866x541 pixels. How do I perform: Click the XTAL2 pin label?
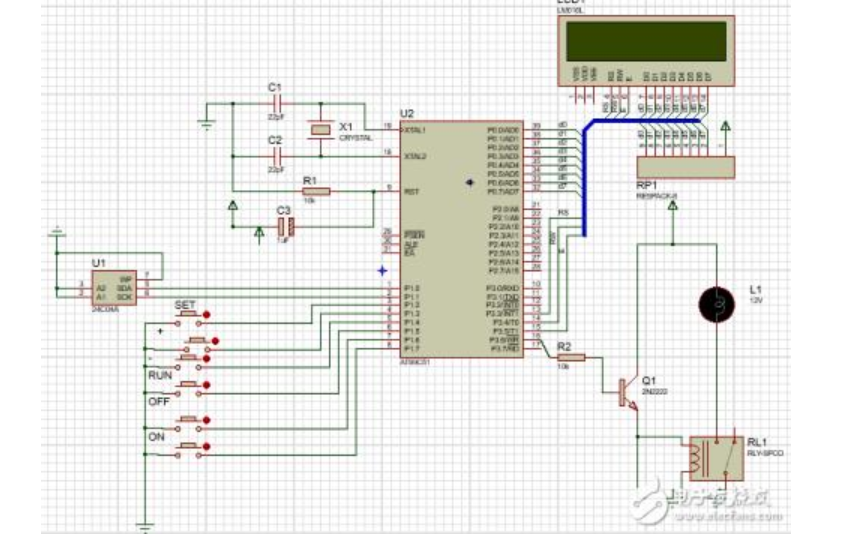(x=415, y=156)
